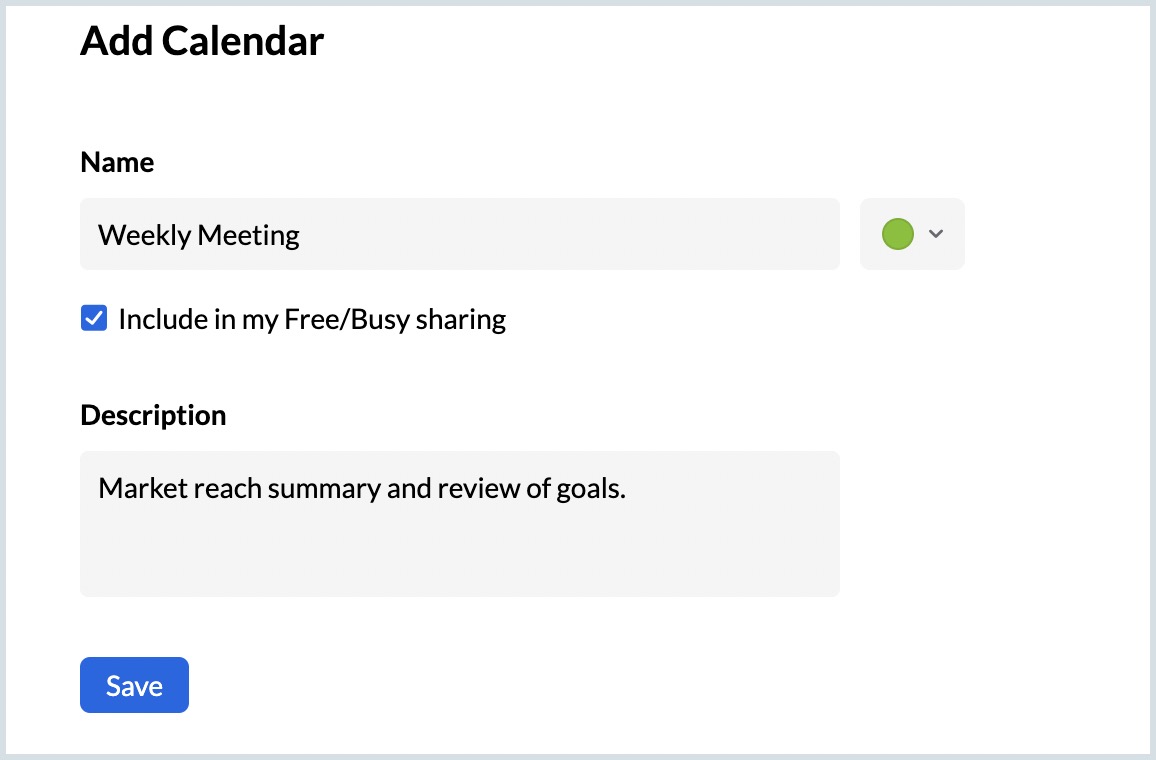Screen dimensions: 1156x760
Task: Click the word "Market" in the description
Action: tap(136, 489)
